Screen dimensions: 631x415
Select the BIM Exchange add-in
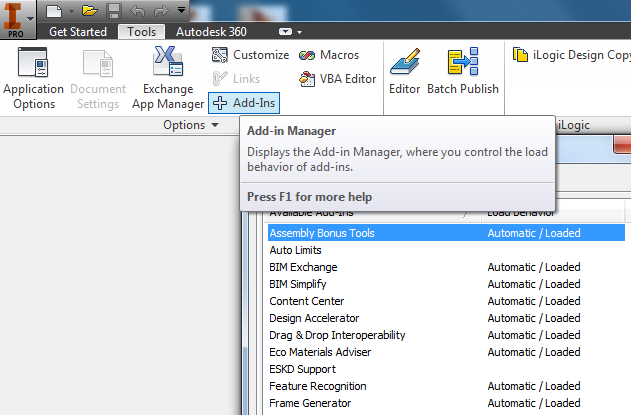303,267
